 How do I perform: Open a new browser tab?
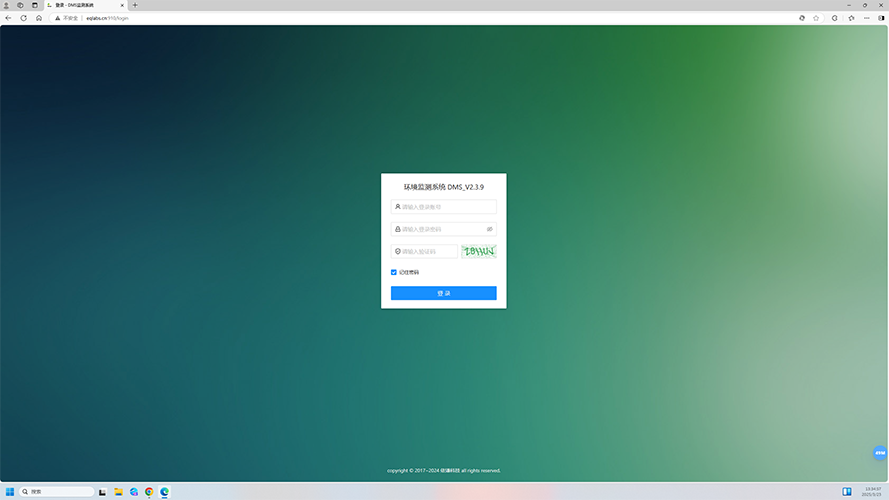135,5
